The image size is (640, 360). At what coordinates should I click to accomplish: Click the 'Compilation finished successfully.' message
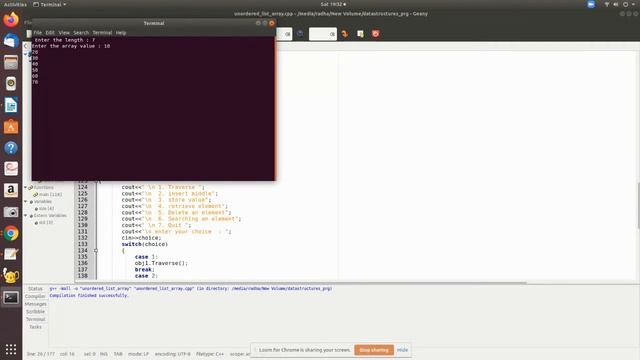[x=89, y=295]
